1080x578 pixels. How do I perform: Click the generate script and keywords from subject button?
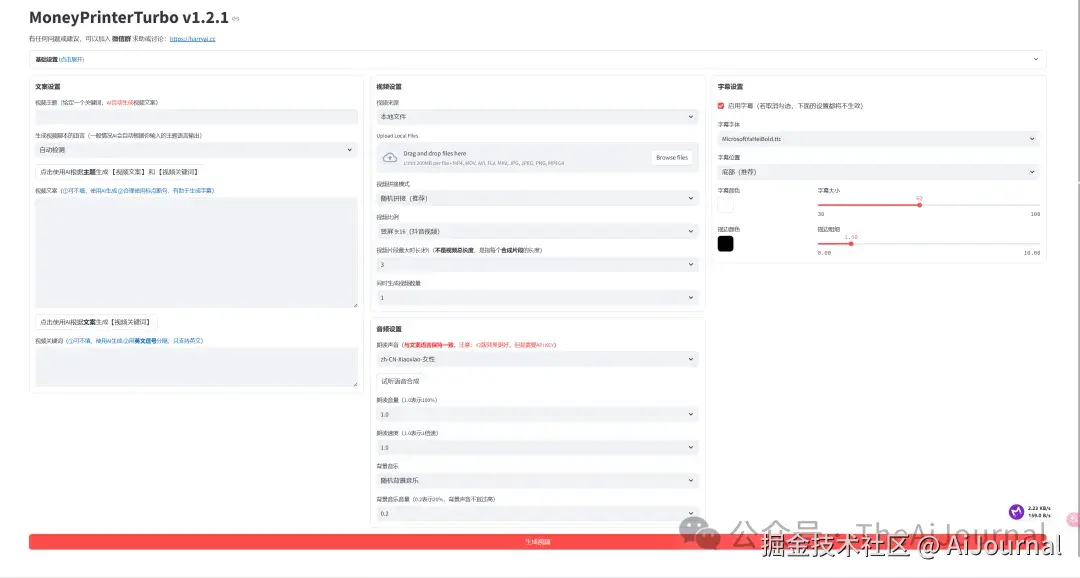point(119,172)
